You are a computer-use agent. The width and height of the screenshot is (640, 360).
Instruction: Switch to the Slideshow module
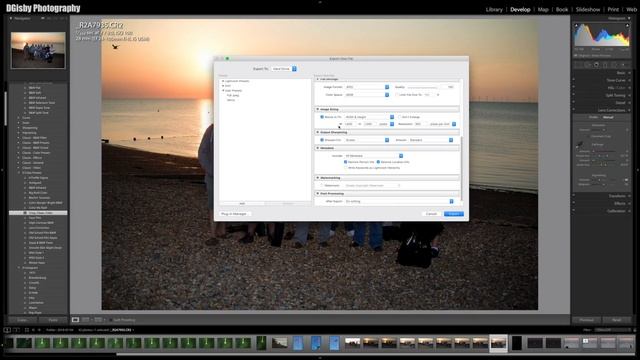click(588, 9)
